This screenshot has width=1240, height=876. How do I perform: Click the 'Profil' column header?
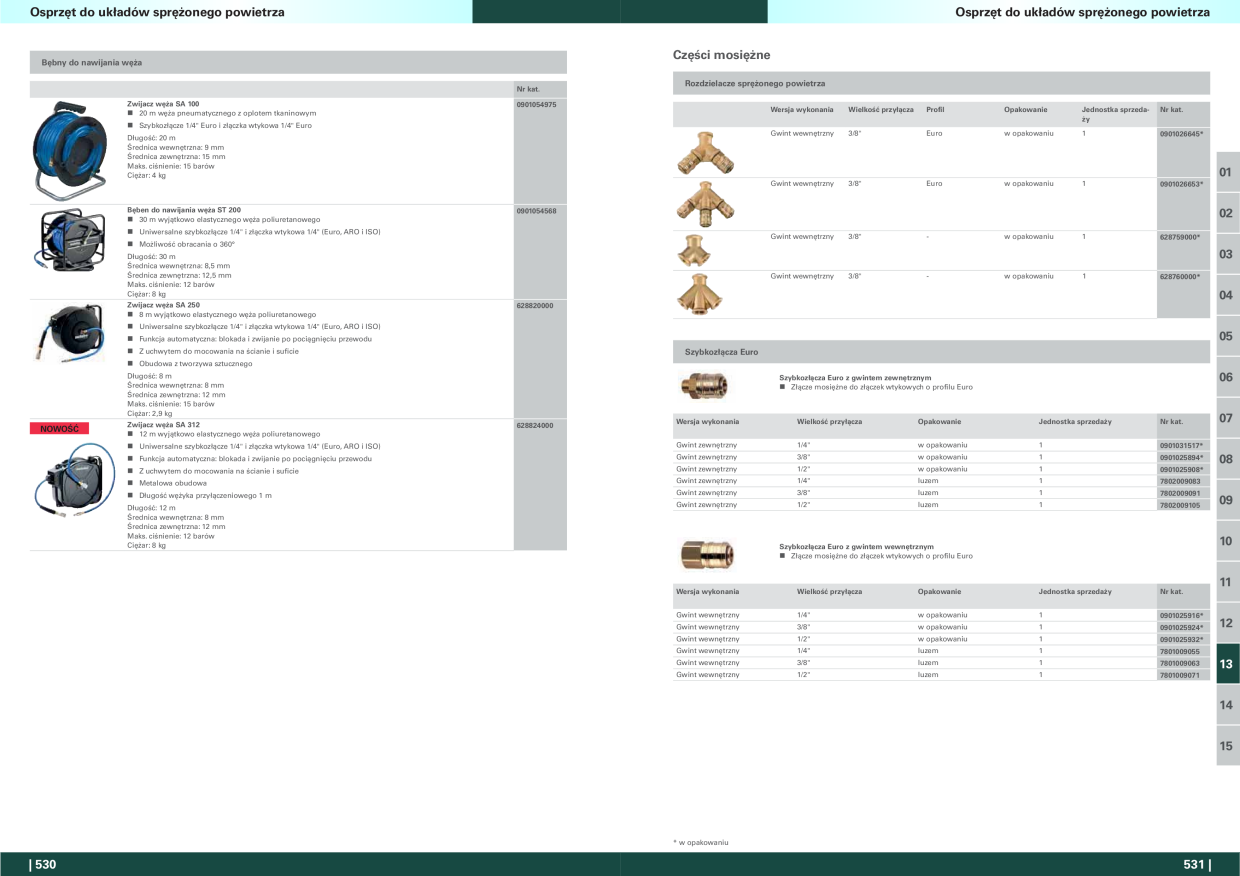[935, 109]
